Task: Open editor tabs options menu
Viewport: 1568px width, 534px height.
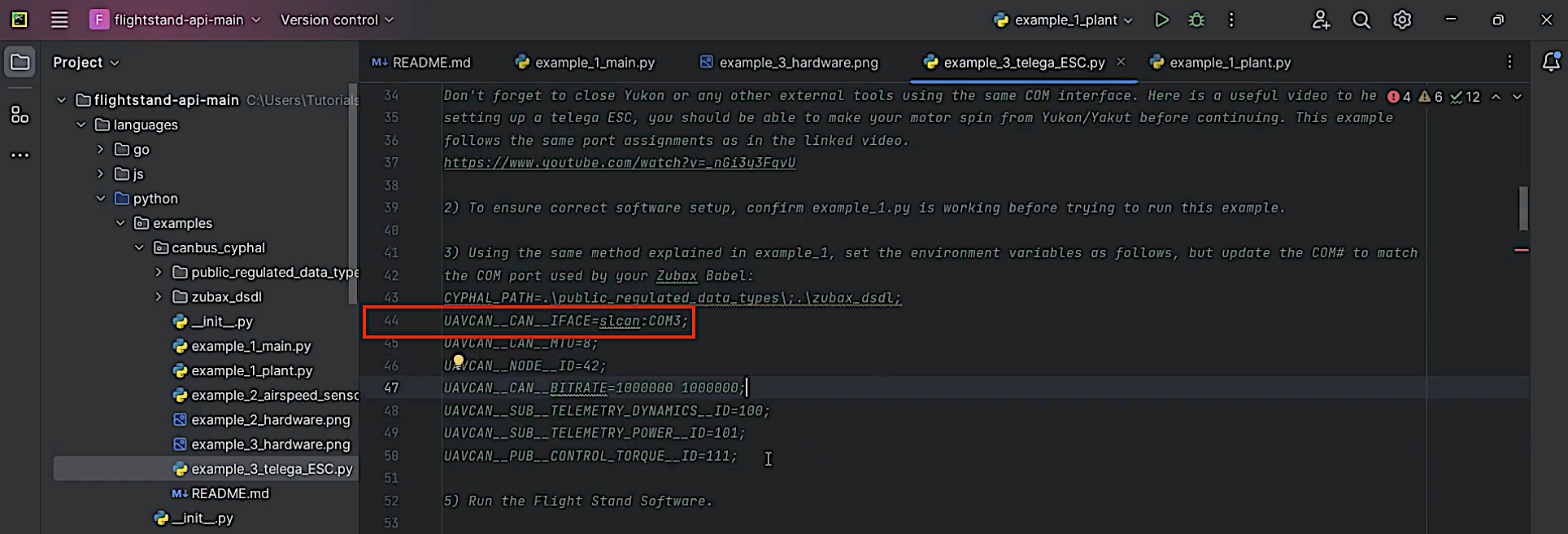Action: (1509, 62)
